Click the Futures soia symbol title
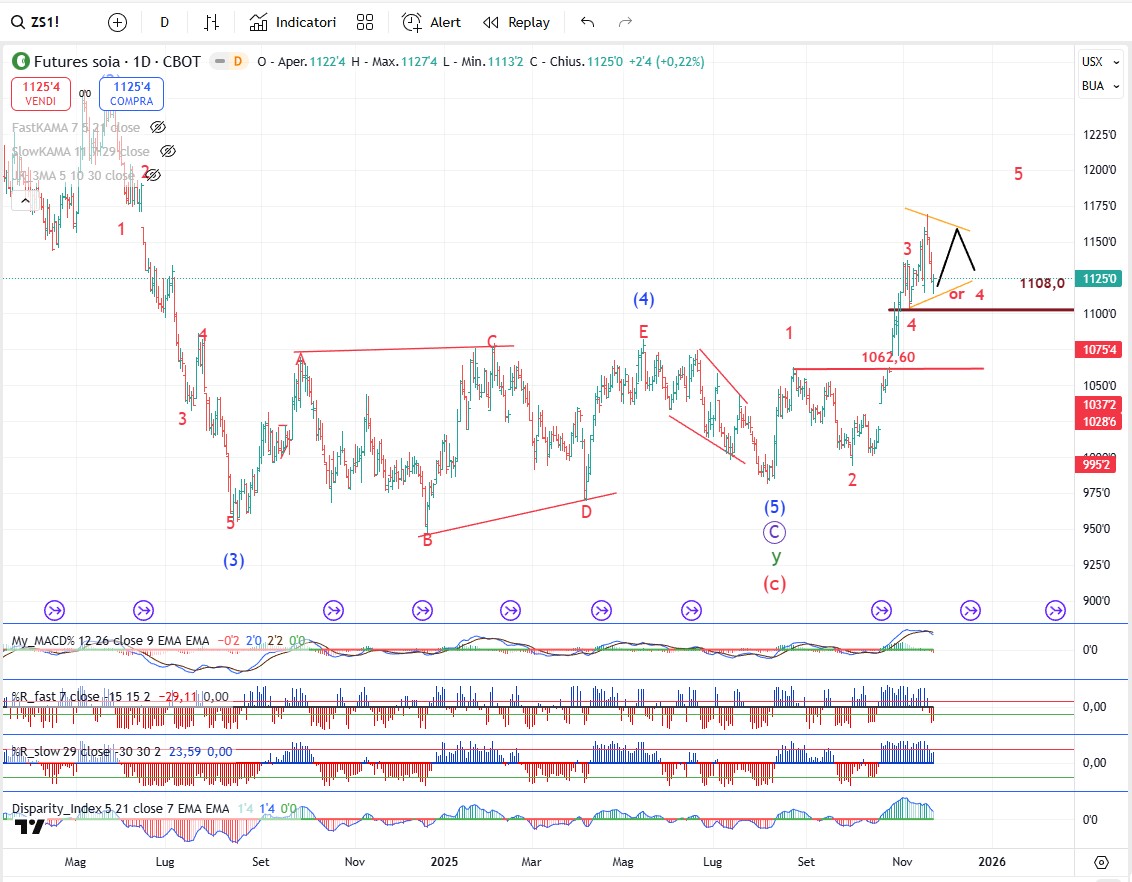This screenshot has width=1132, height=882. click(x=117, y=61)
